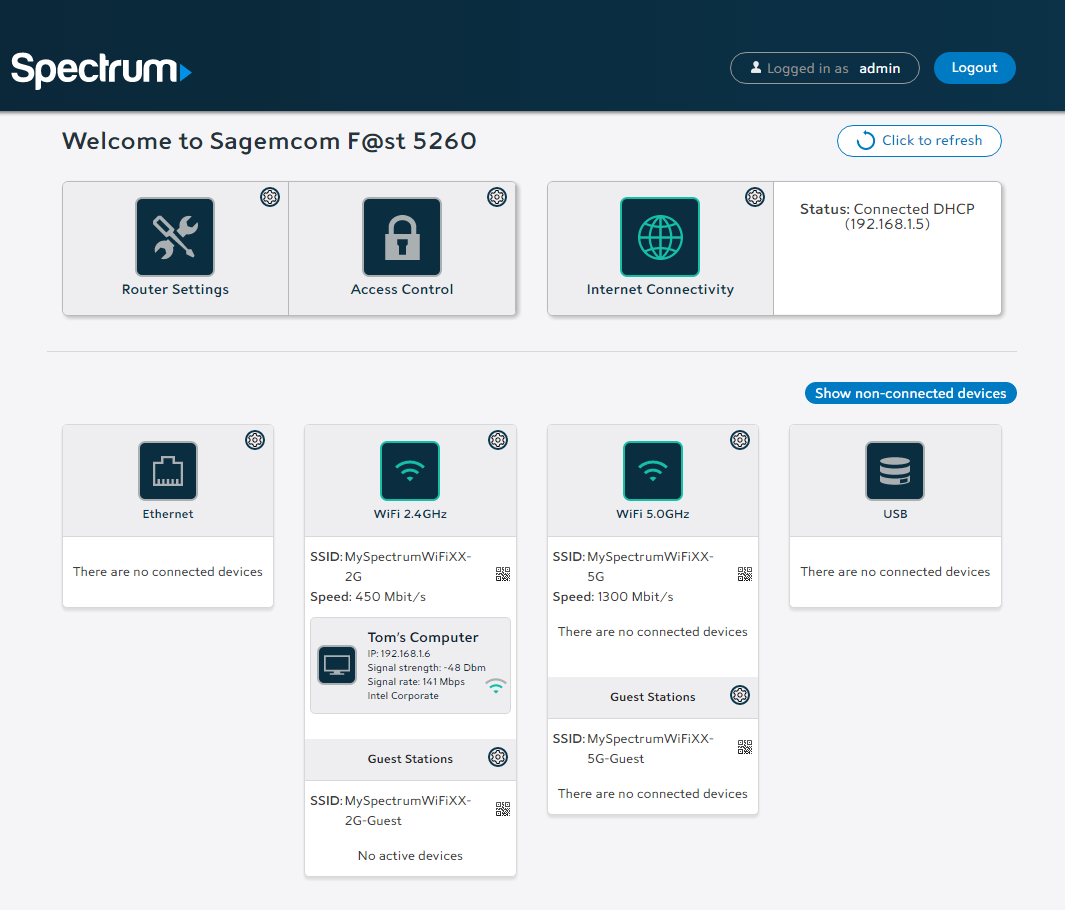Open Router Settings tools icon
The width and height of the screenshot is (1065, 910).
(175, 237)
